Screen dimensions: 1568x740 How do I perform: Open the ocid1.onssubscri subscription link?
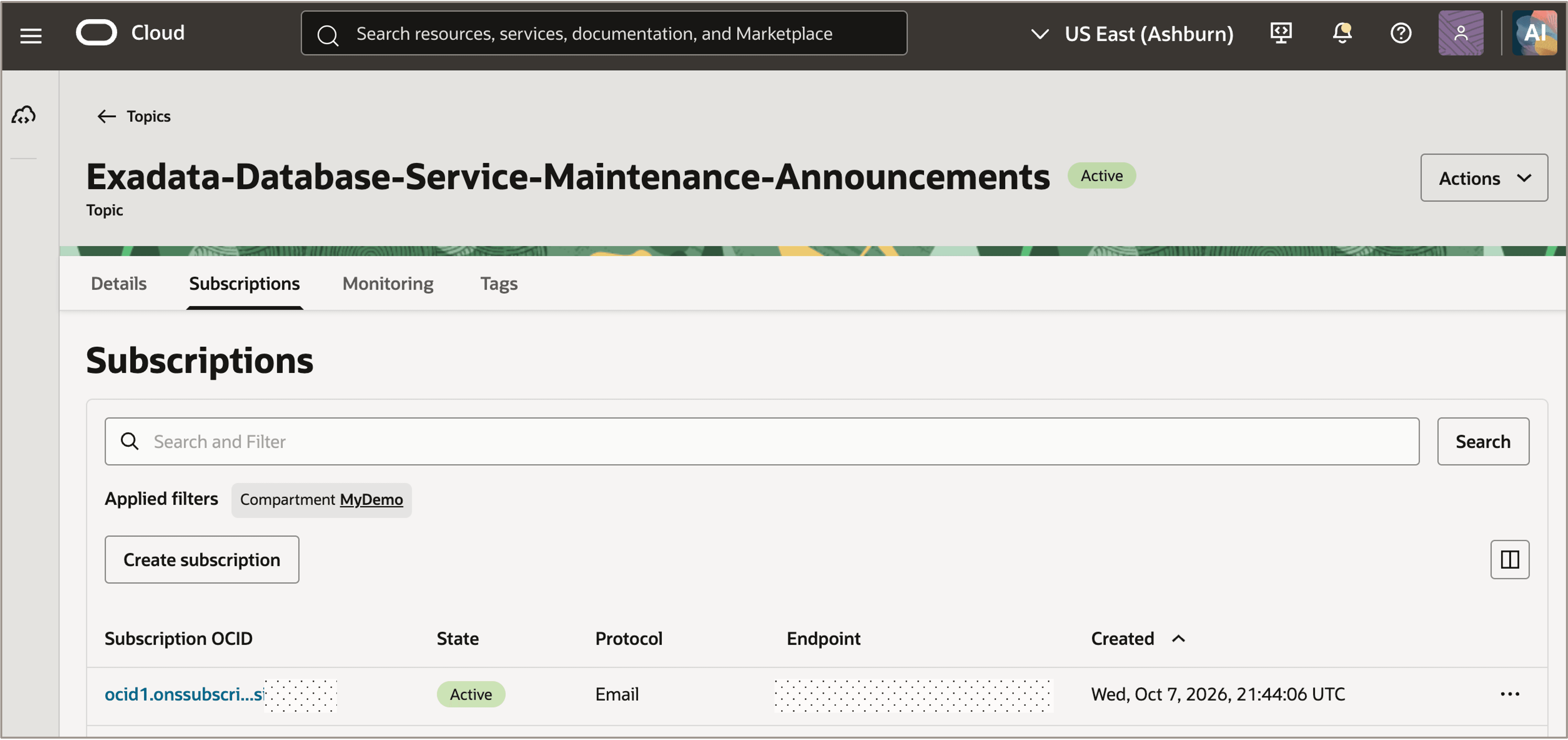point(184,694)
